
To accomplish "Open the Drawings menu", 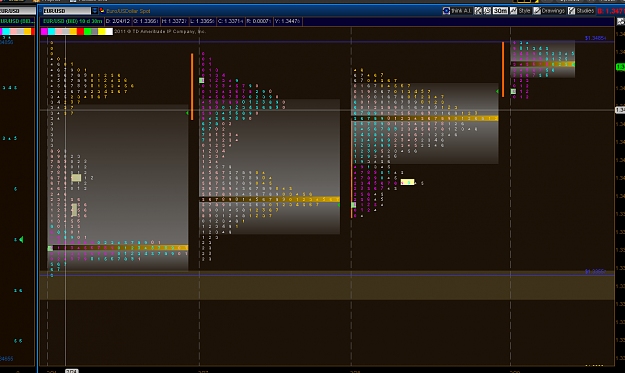I will [x=550, y=11].
